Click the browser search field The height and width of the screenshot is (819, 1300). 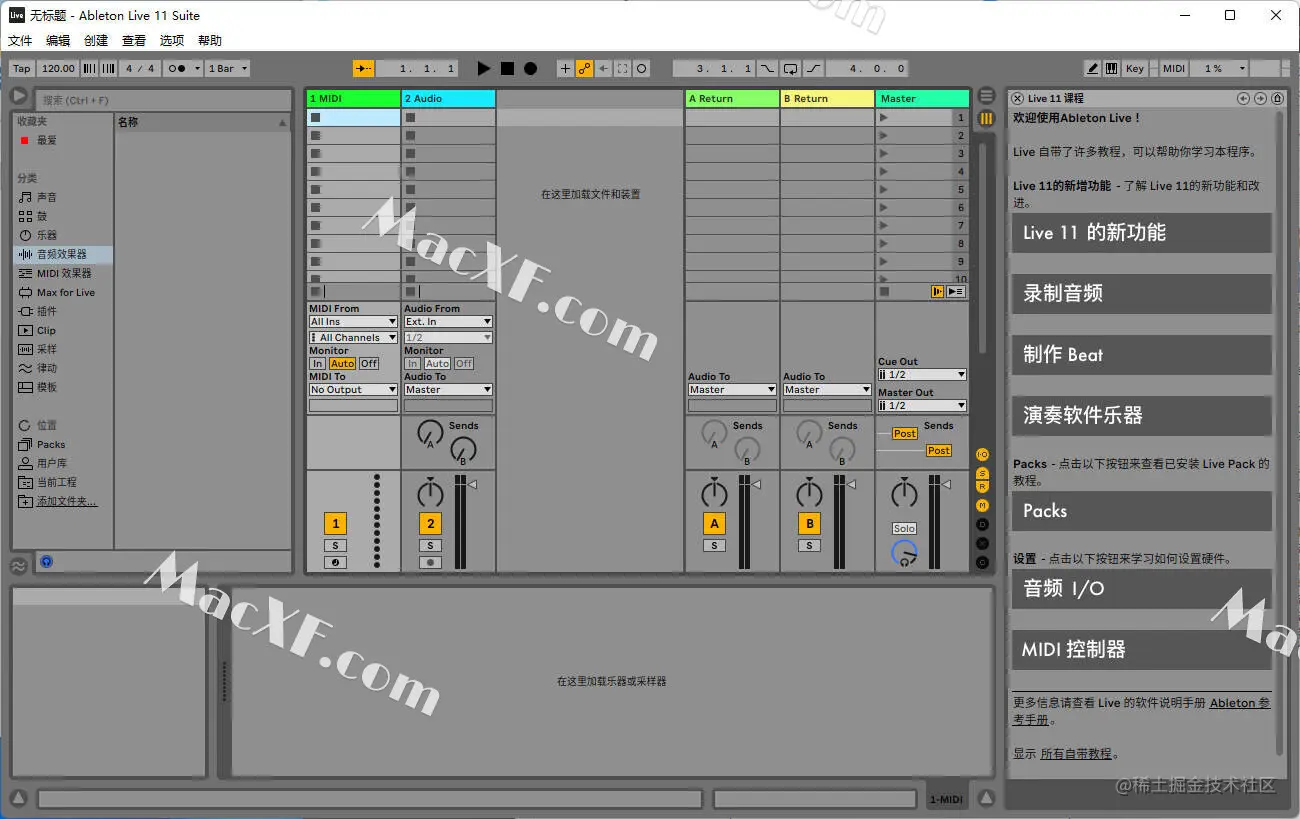(x=164, y=100)
